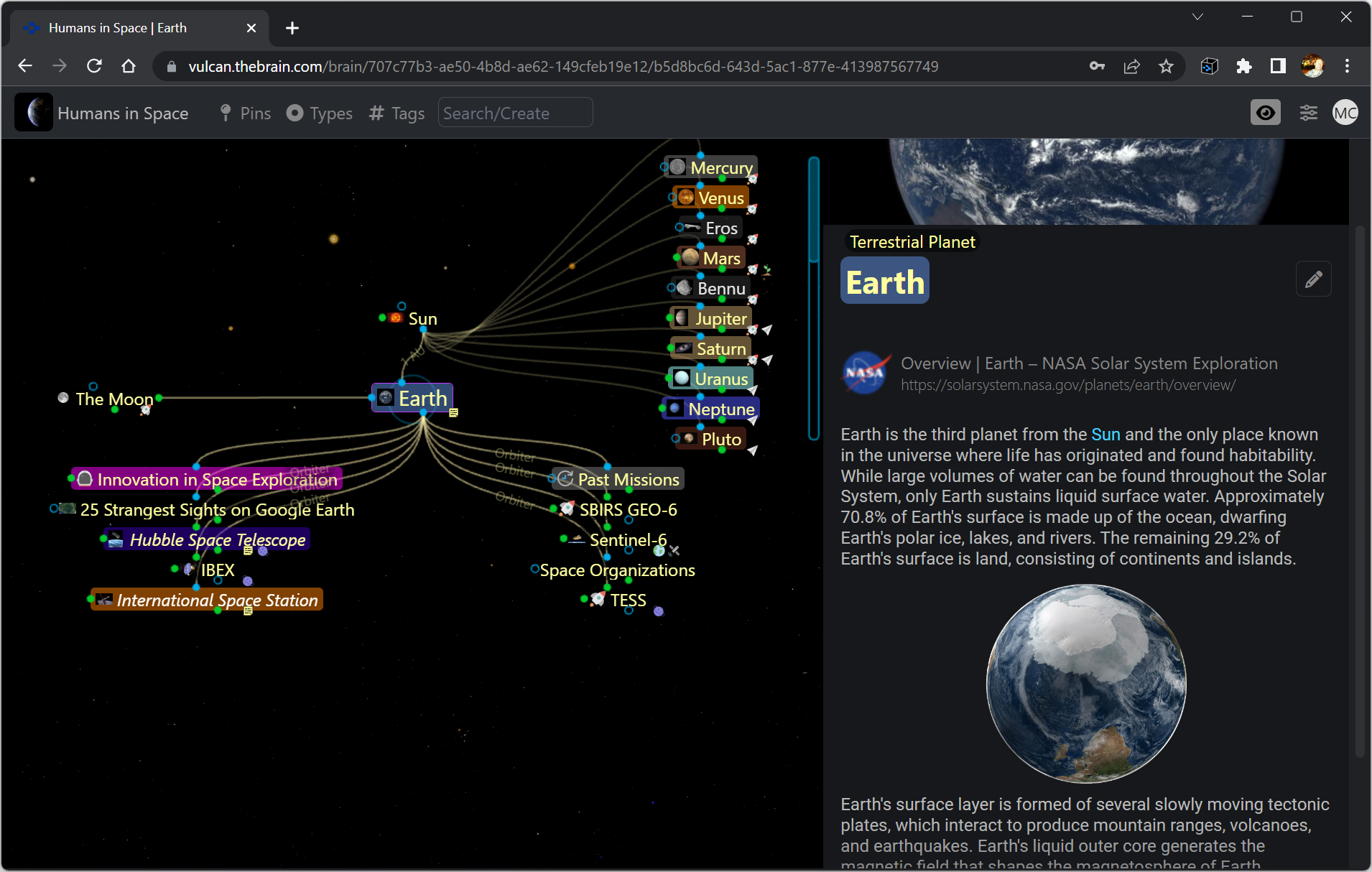Click the Search/Create input field
This screenshot has height=872, width=1372.
coord(515,112)
